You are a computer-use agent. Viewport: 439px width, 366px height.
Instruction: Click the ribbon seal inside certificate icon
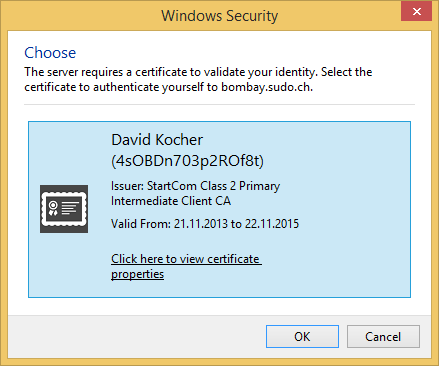point(53,208)
